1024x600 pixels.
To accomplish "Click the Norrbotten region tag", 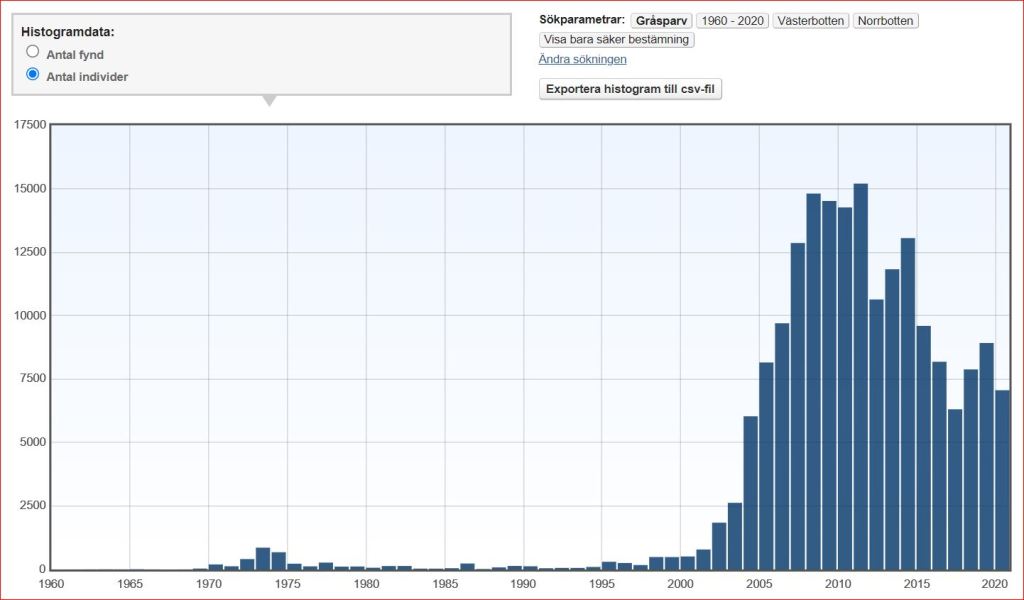I will coord(885,21).
